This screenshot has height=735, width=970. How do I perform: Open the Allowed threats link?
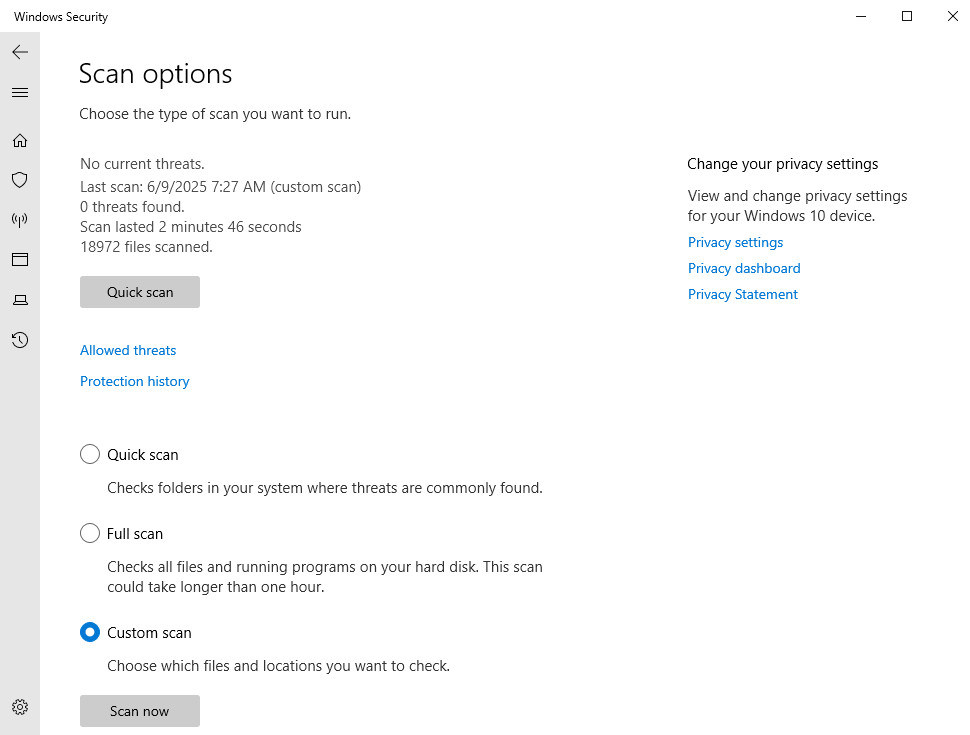click(128, 350)
